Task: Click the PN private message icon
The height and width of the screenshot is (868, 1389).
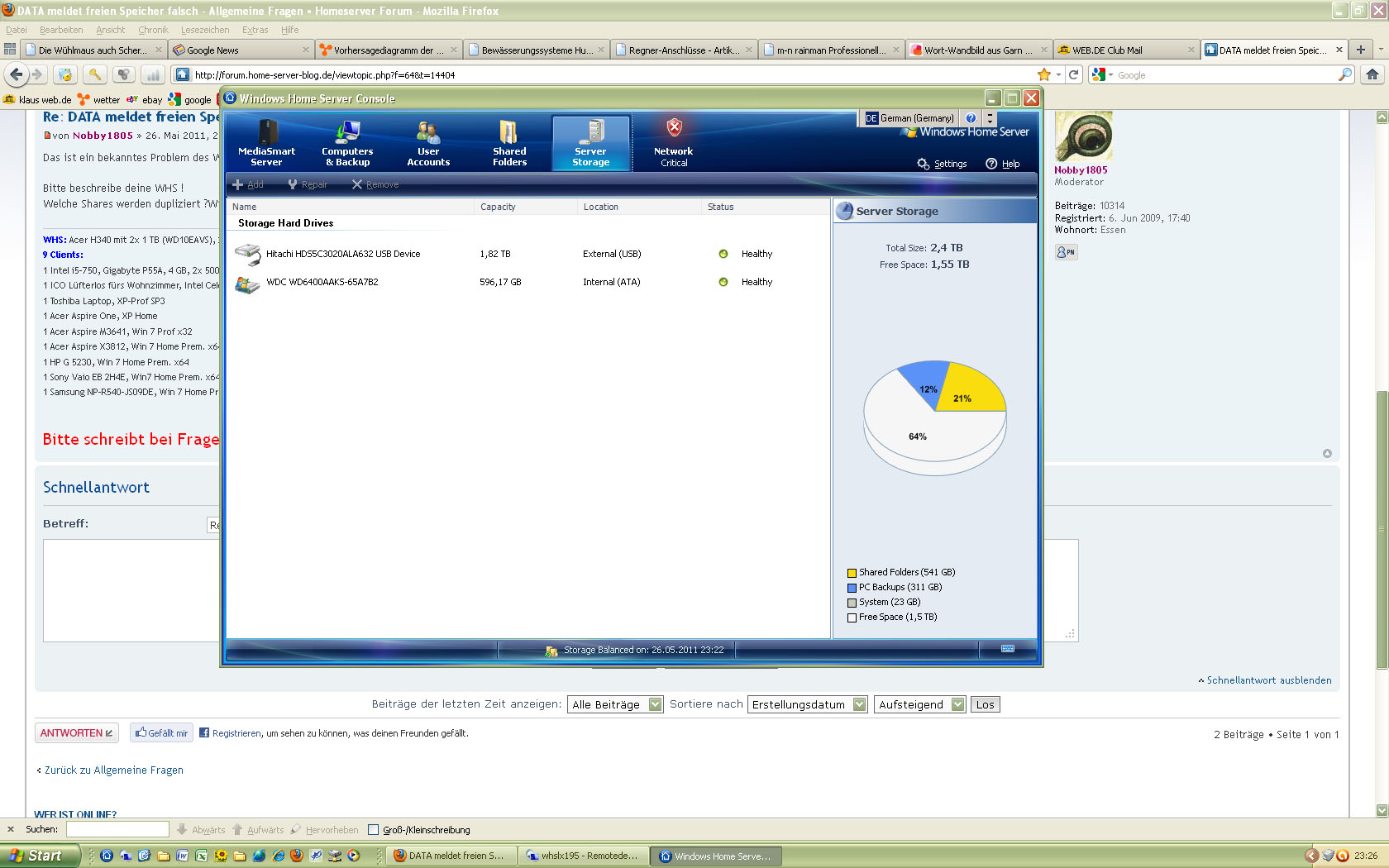Action: pyautogui.click(x=1066, y=252)
